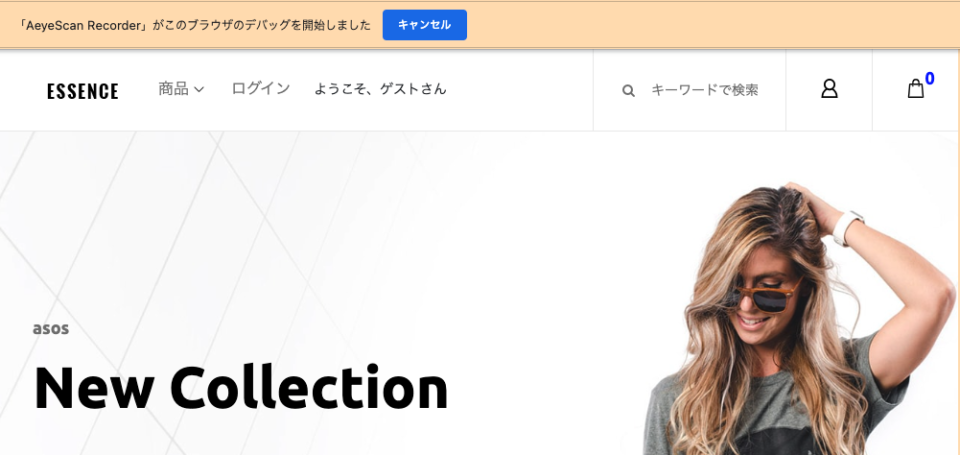Click the ようこそ、ゲストさん greeting text

pos(380,89)
